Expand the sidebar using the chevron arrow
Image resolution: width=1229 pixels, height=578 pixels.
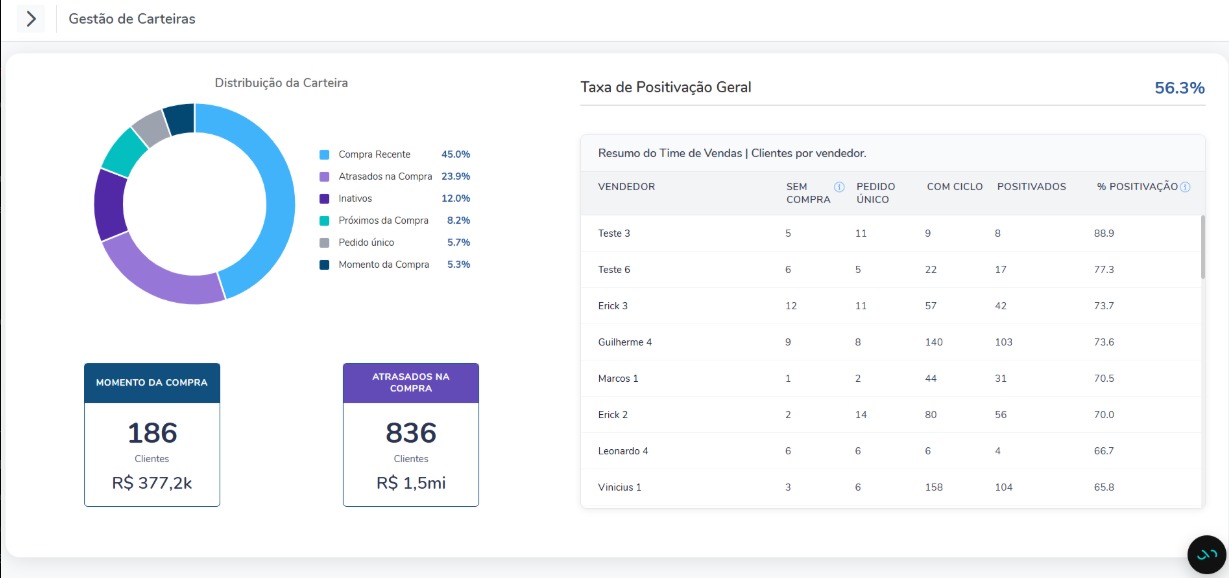[x=31, y=19]
